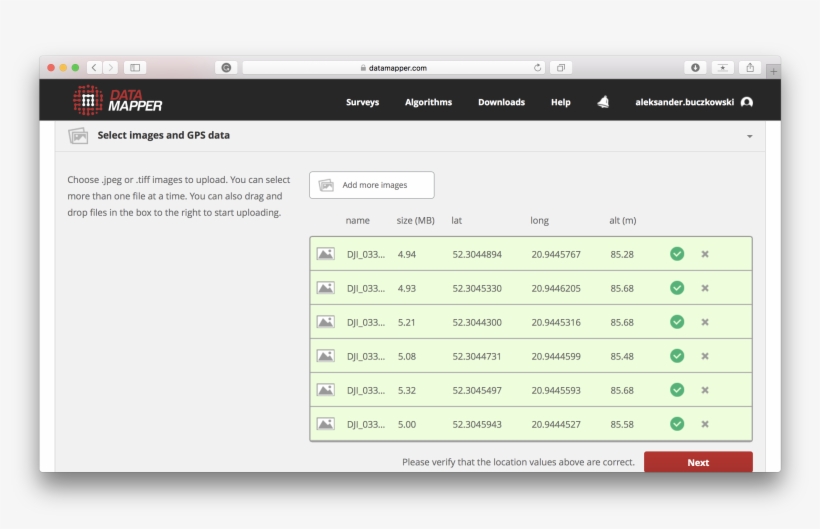Click the images icon beside section title
Image resolution: width=820 pixels, height=529 pixels.
pos(78,136)
